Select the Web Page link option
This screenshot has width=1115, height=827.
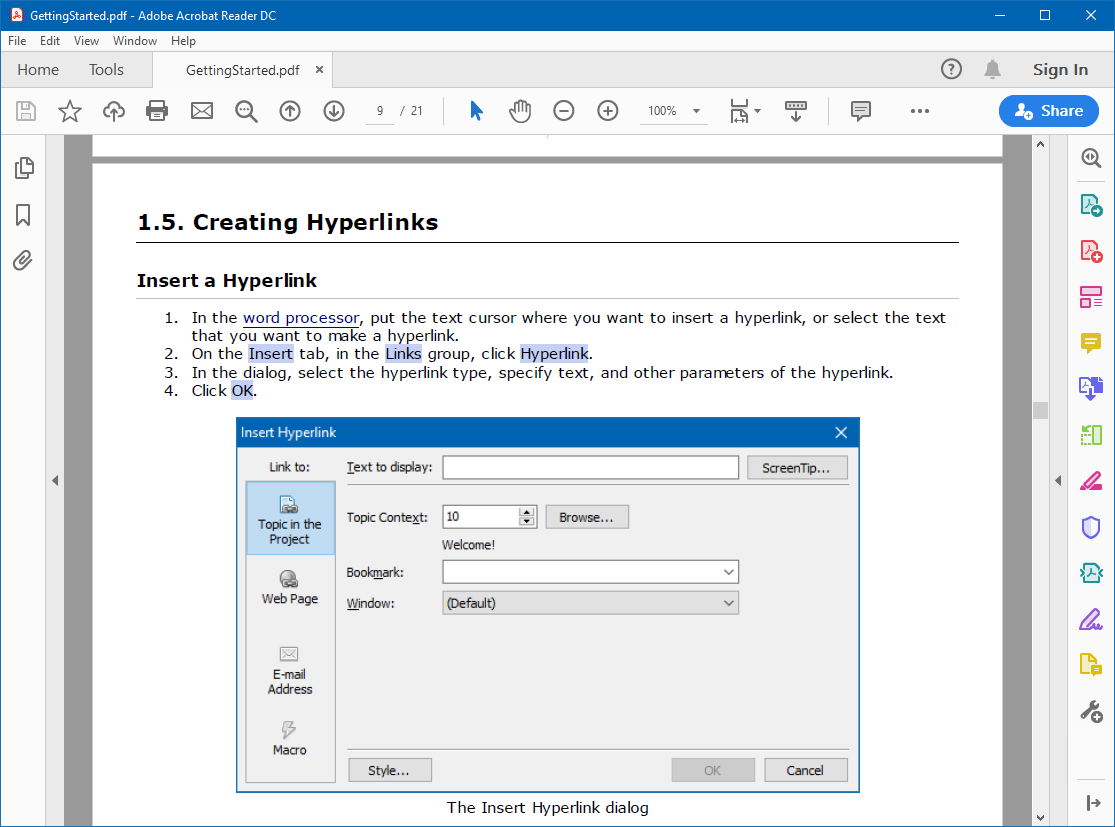(x=289, y=586)
